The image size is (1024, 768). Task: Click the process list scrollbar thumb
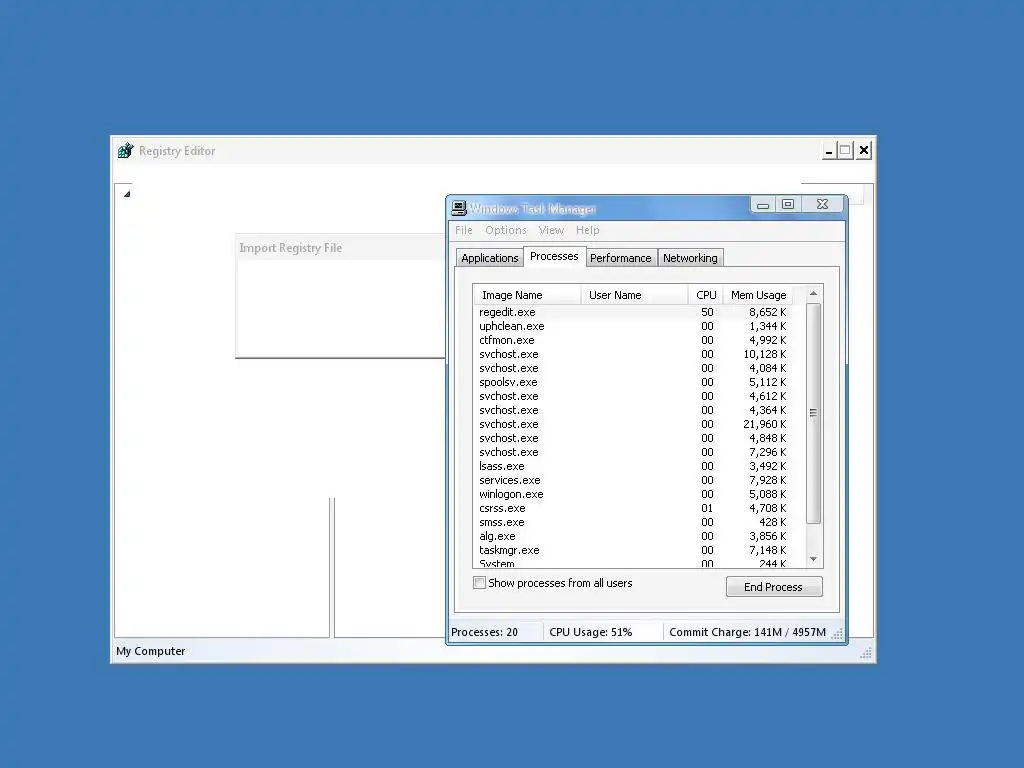pyautogui.click(x=814, y=413)
